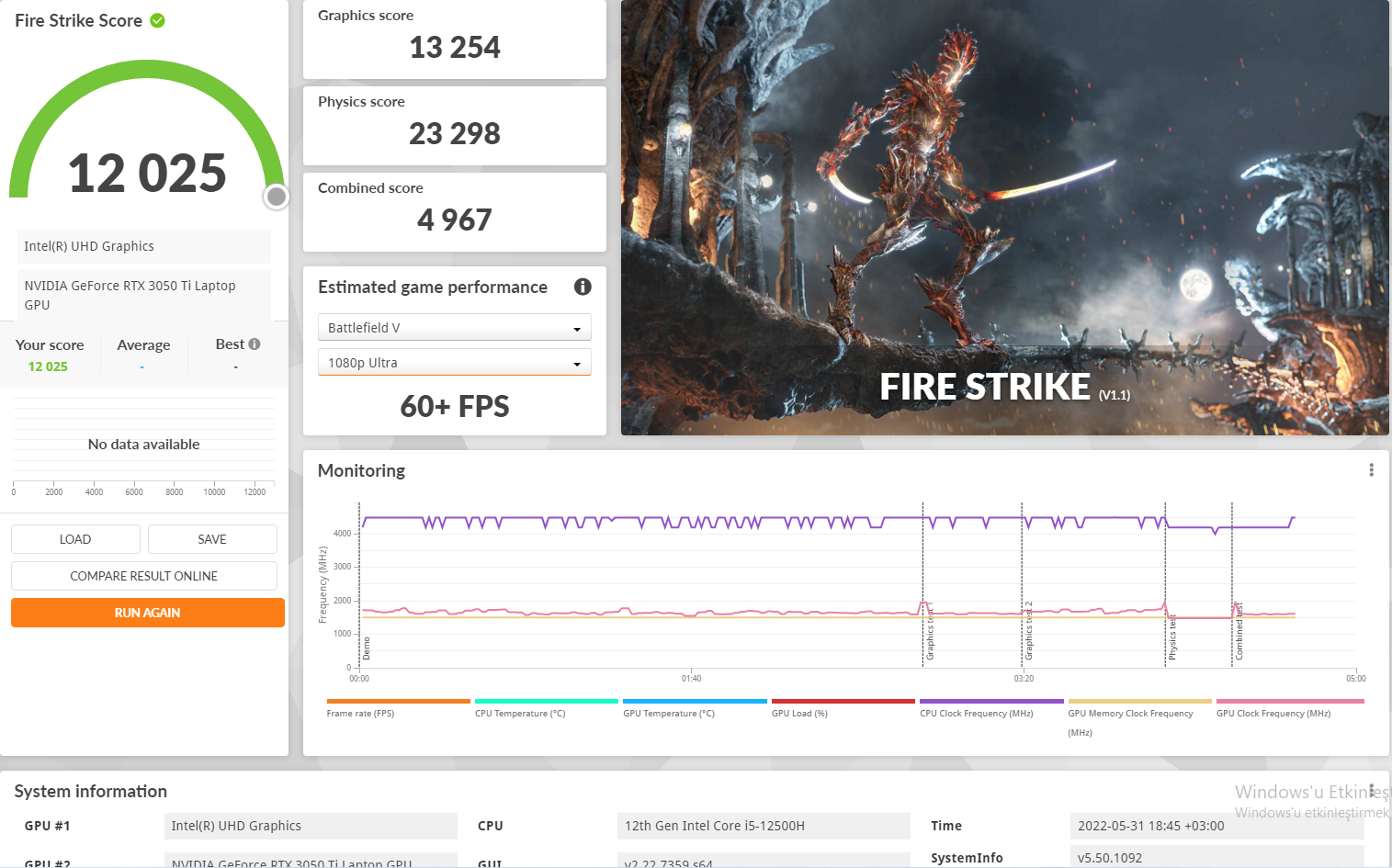Viewport: 1392px width, 868px height.
Task: Click the info icon next to Best
Action: (x=255, y=344)
